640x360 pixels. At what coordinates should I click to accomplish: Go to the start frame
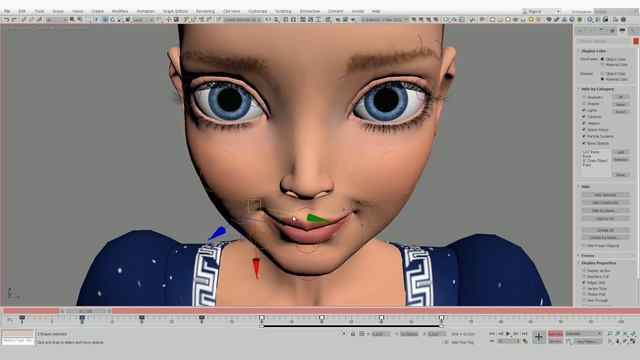492,334
